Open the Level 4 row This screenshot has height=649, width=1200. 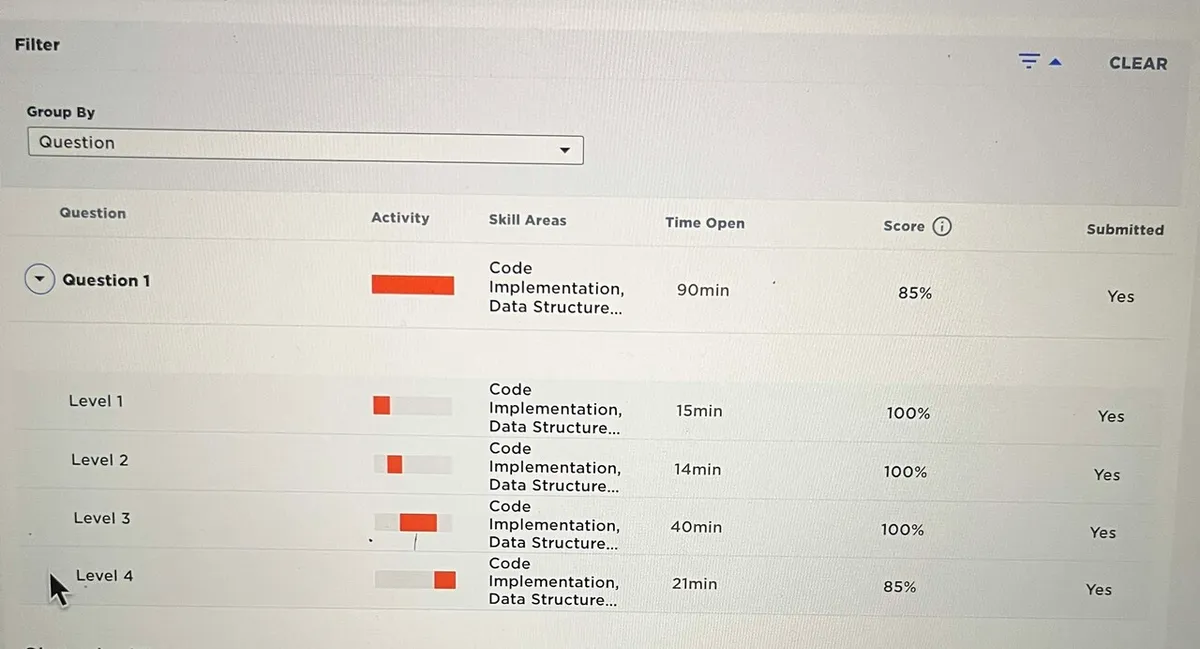104,576
